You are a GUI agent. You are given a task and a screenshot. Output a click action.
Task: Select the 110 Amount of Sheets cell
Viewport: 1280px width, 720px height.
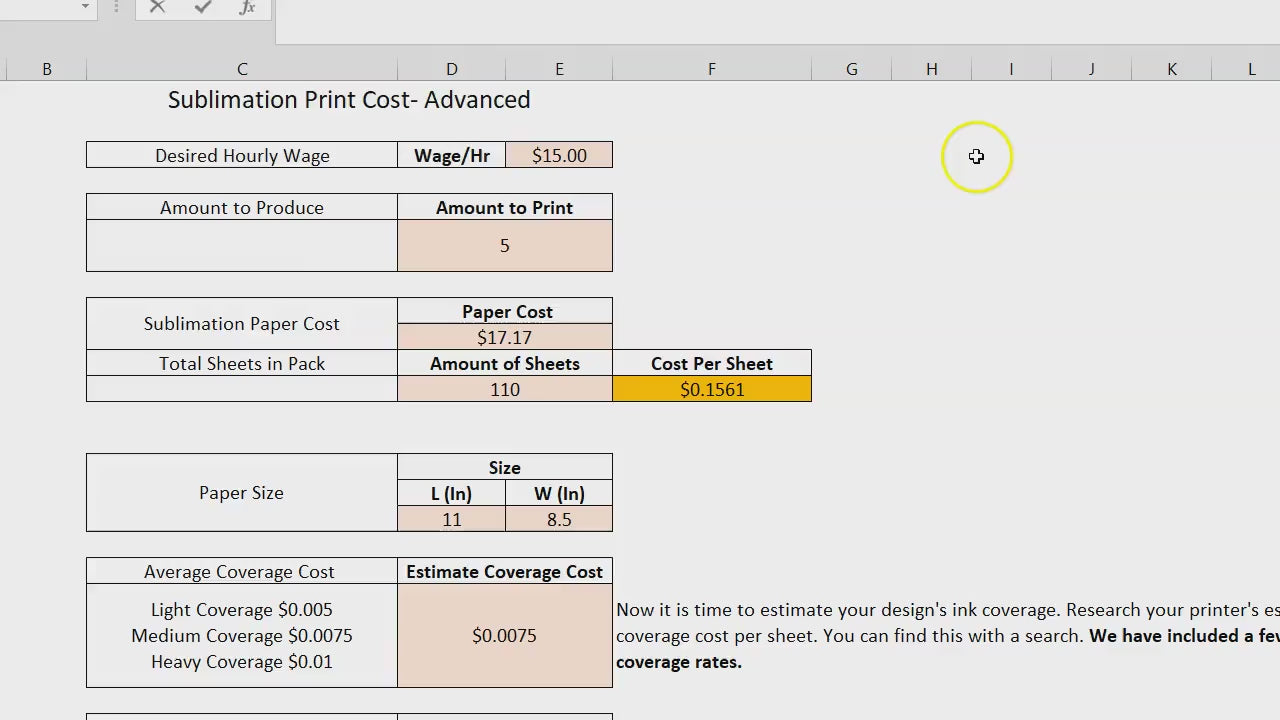click(x=505, y=390)
